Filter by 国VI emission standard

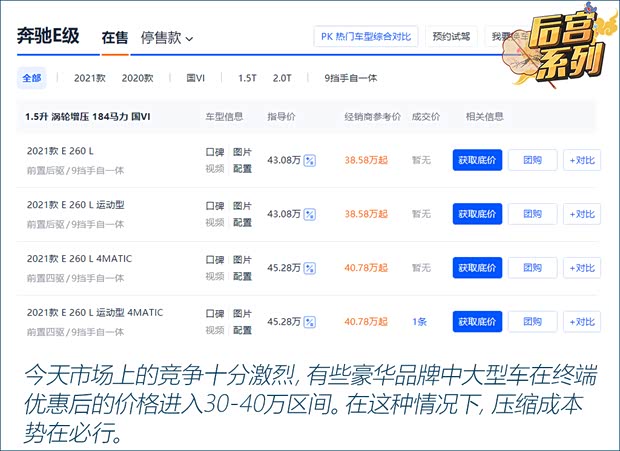pos(195,78)
